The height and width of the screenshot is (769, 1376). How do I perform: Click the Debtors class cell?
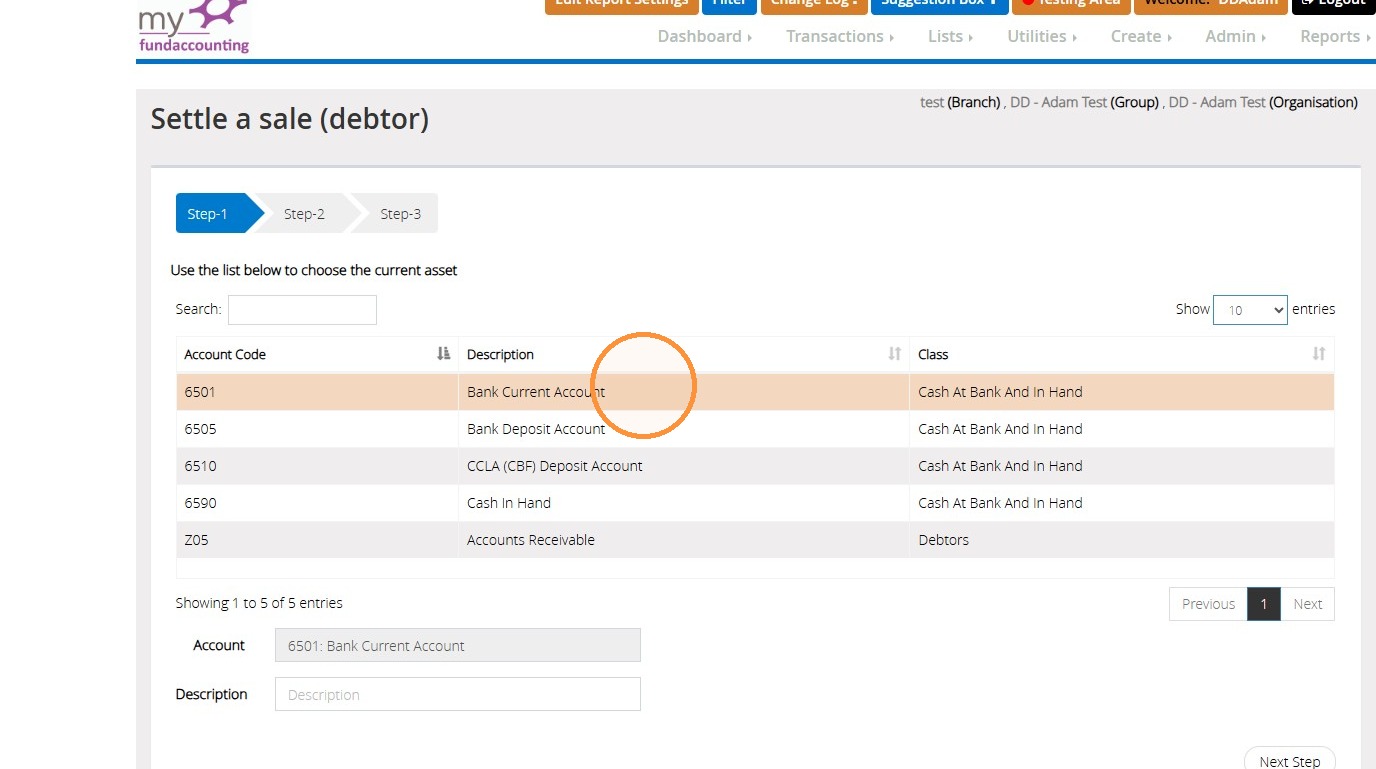1122,540
